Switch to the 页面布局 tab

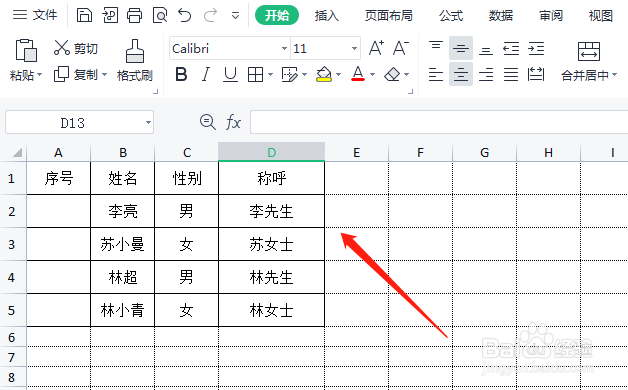(x=388, y=16)
